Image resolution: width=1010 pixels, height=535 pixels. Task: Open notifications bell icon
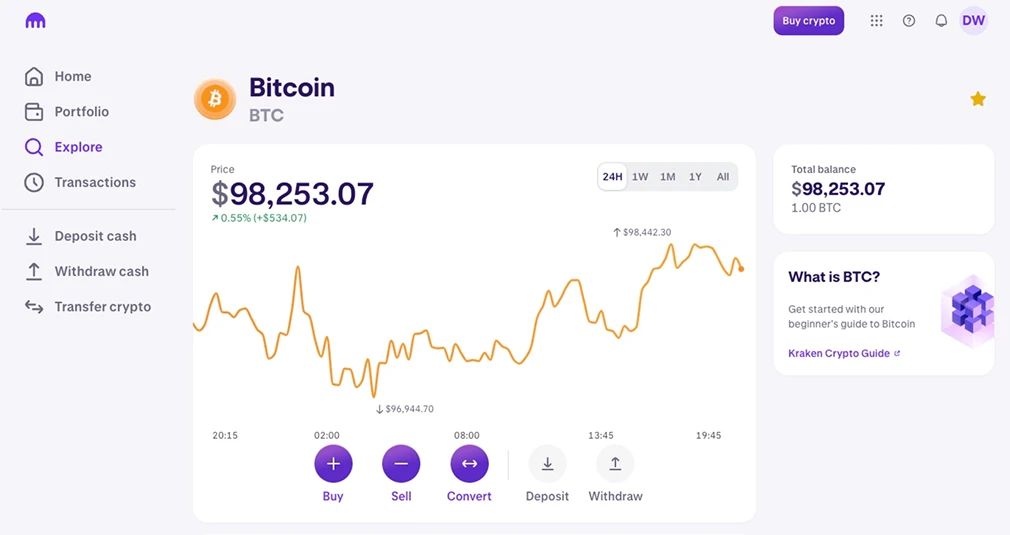point(941,21)
